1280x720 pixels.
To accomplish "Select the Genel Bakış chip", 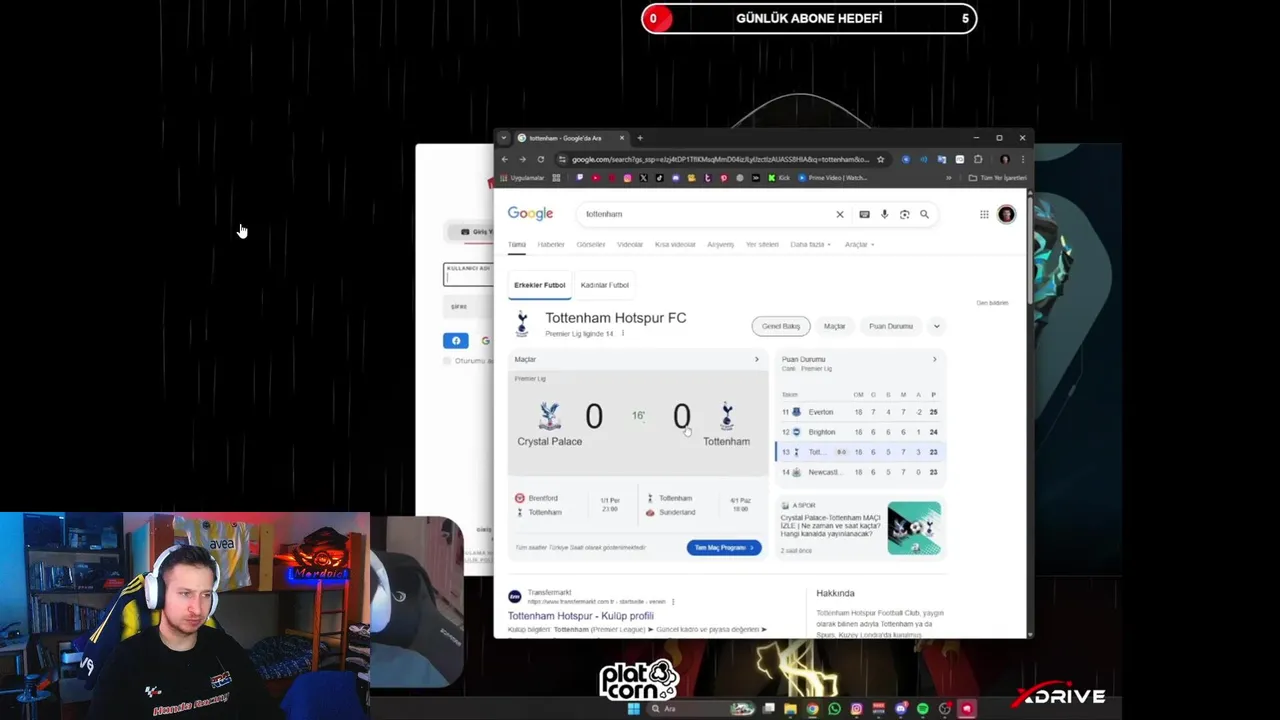I will (x=781, y=326).
